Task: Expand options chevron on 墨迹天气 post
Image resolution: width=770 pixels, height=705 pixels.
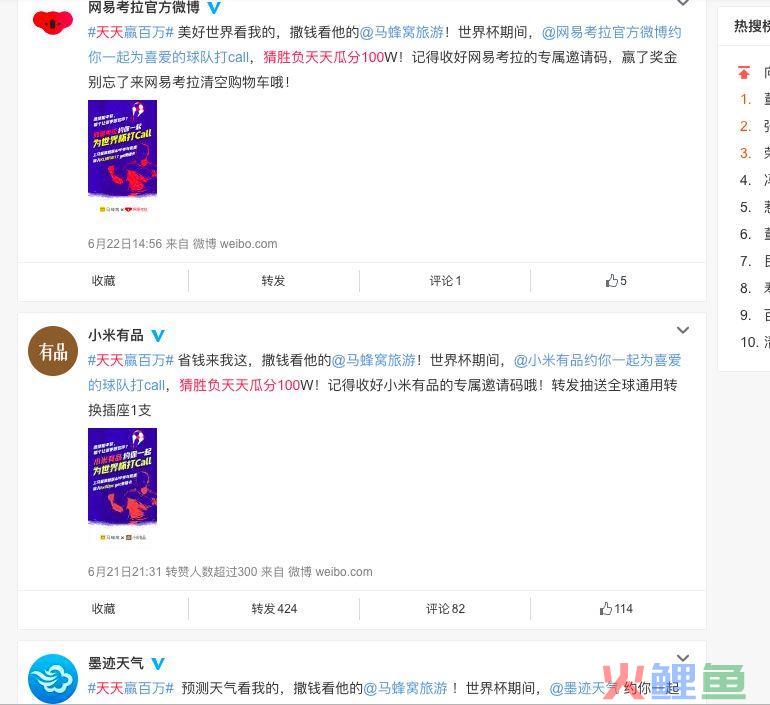Action: pos(683,658)
